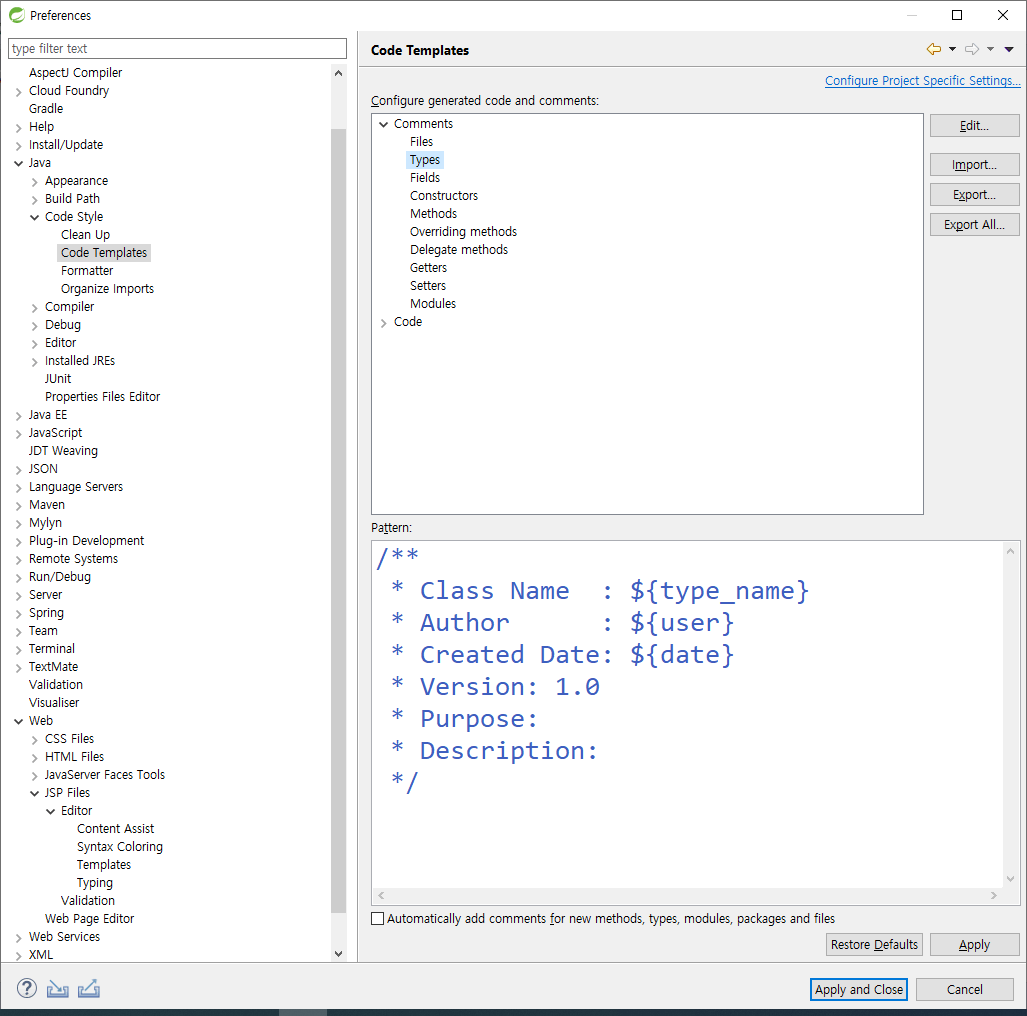Click the left tree vertical scrollbar thumb
This screenshot has height=1016, width=1027.
(x=338, y=520)
